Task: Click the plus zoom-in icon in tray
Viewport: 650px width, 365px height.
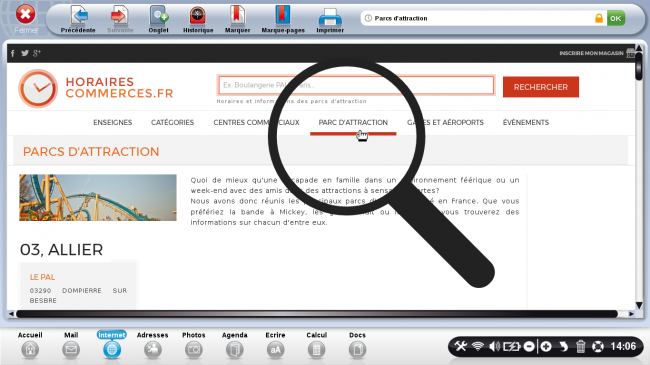Action: [546, 346]
